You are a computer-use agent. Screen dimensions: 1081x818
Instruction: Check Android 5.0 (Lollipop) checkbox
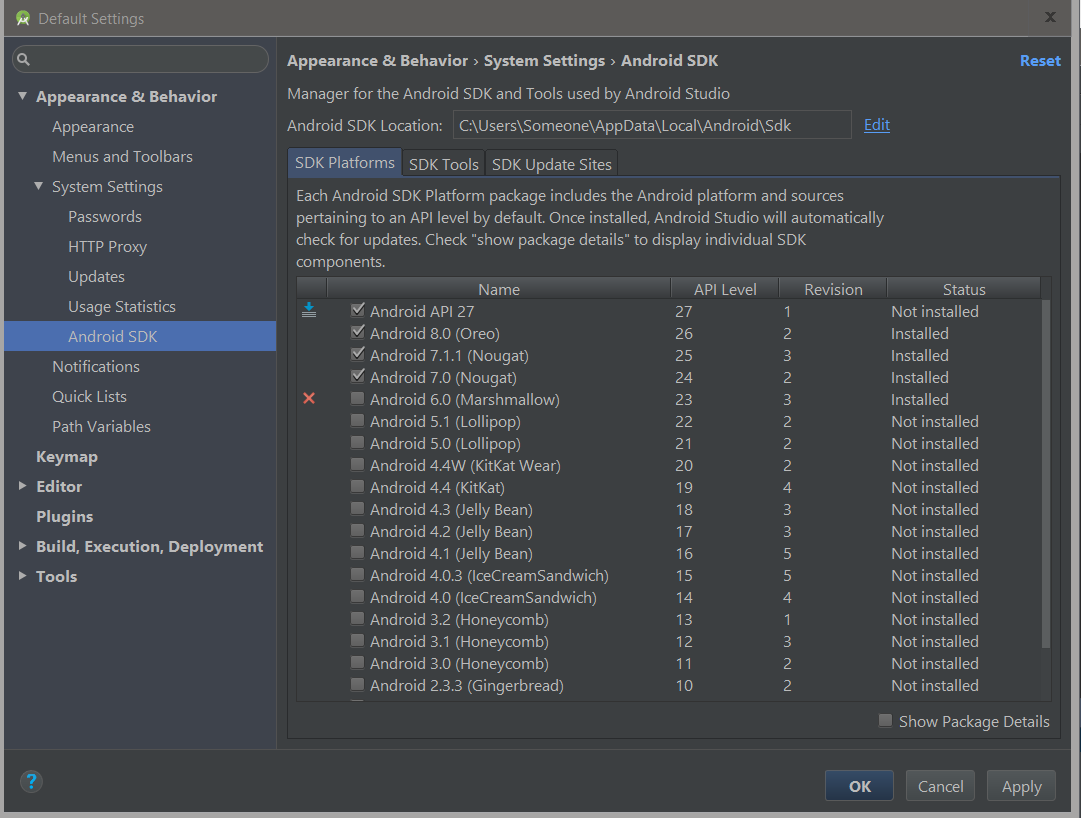357,442
